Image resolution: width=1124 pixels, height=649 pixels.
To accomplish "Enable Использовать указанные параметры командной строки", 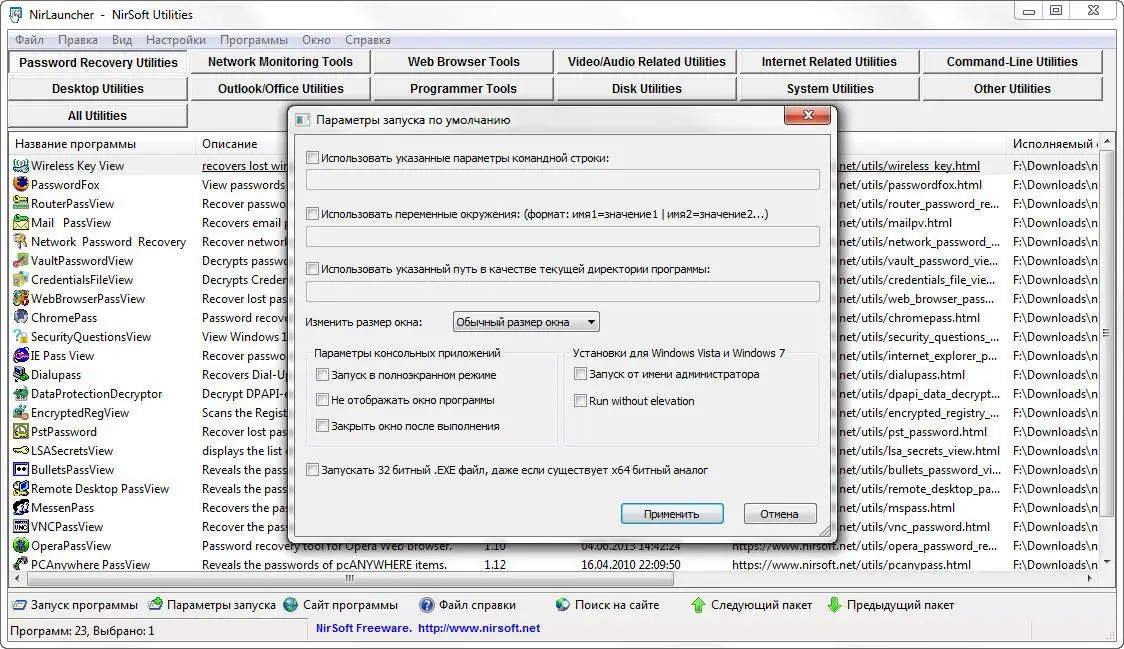I will point(312,157).
